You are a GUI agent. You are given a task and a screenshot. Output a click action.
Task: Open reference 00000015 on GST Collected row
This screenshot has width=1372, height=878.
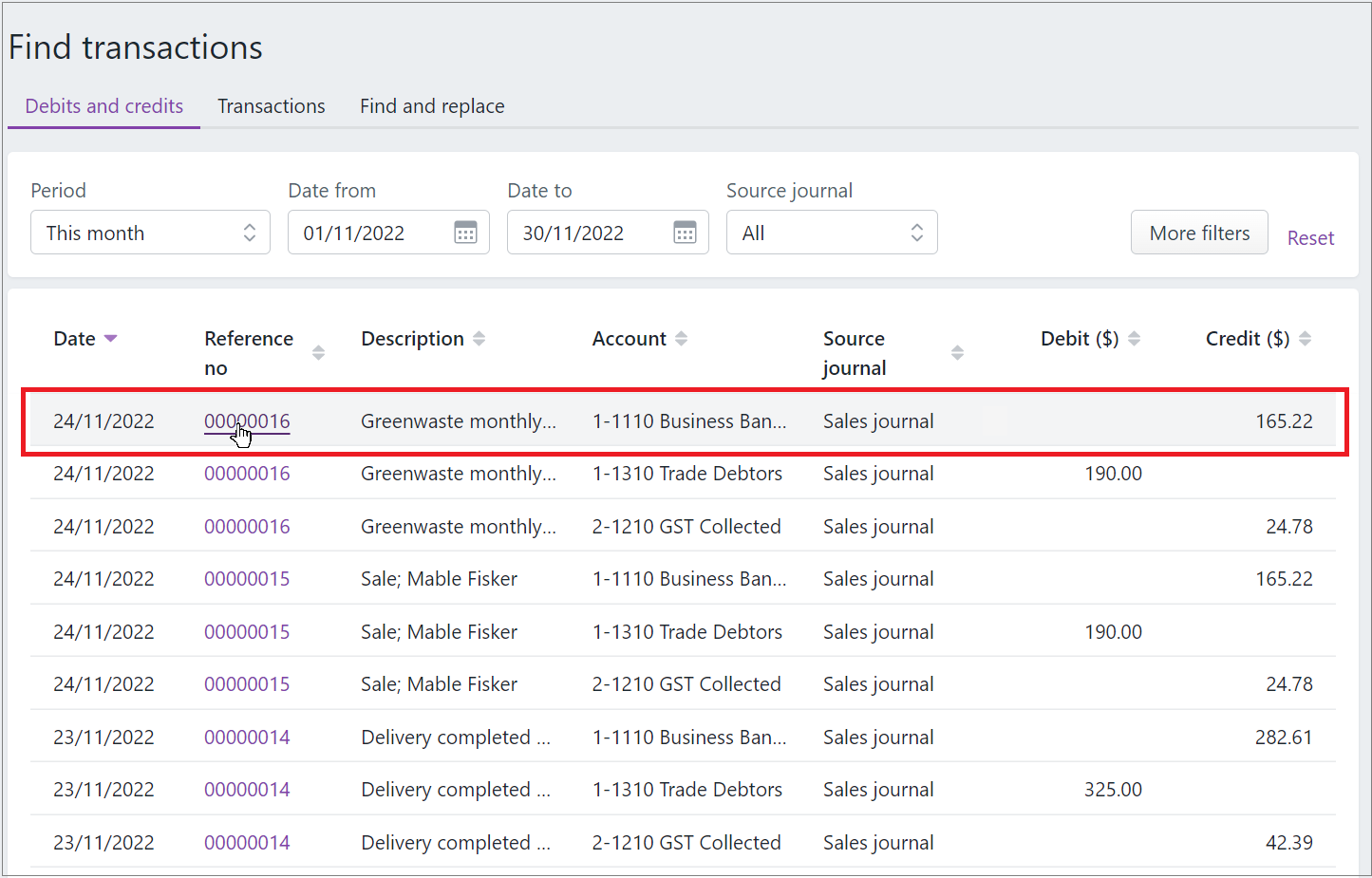pos(247,684)
